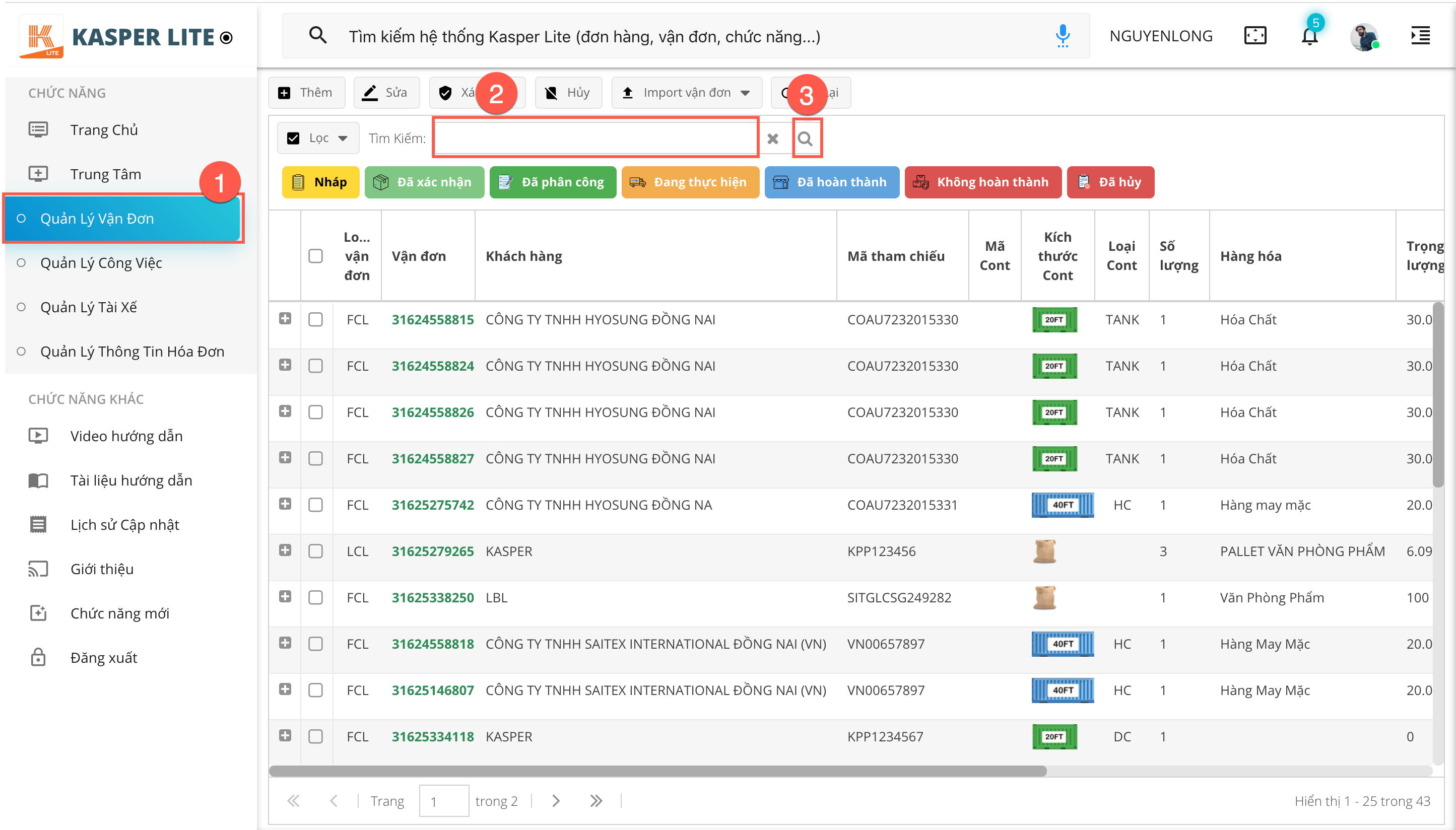Open the Import vận đơn dropdown

(x=686, y=93)
